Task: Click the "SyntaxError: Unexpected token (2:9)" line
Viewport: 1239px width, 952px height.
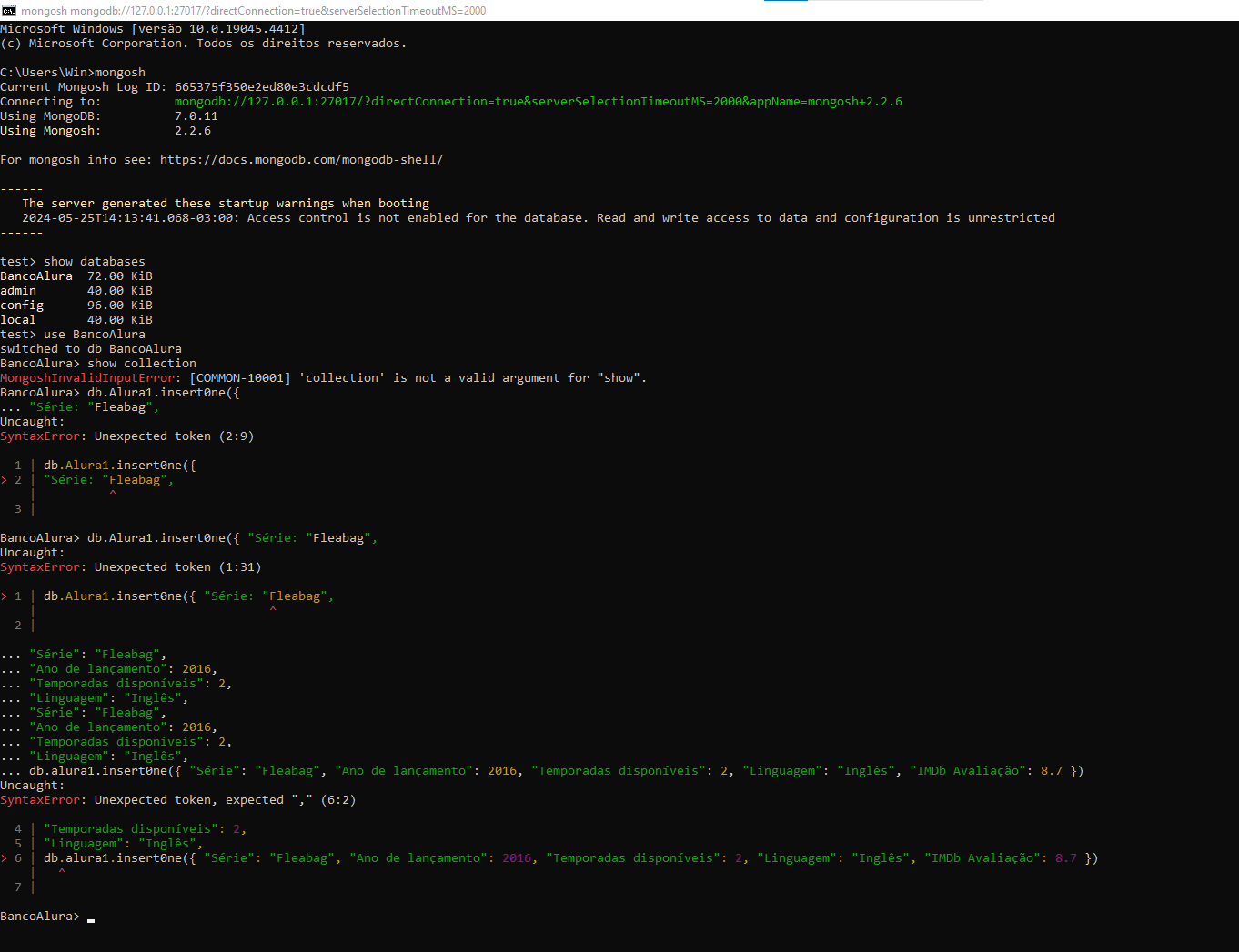Action: (x=127, y=436)
